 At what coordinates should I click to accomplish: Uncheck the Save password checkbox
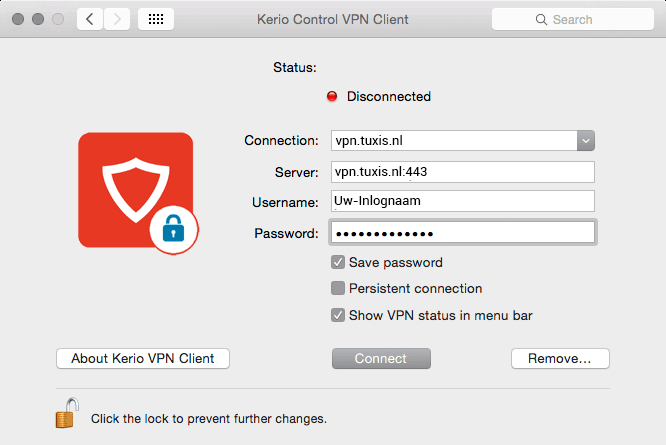[338, 263]
